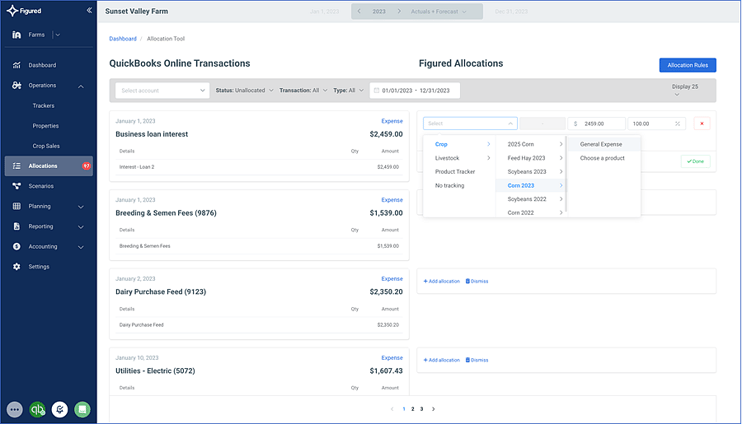This screenshot has height=424, width=742.
Task: Go to previous page arrow
Action: tap(392, 409)
